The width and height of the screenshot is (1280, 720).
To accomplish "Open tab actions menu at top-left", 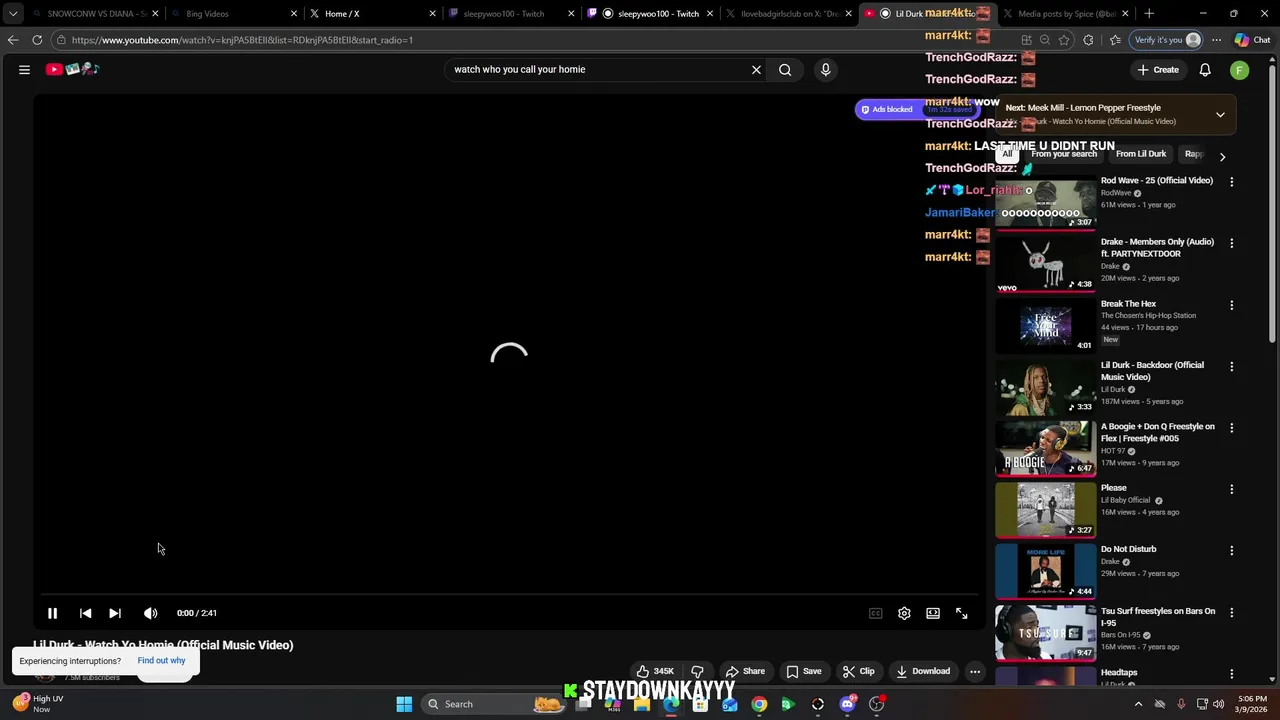I will 12,14.
